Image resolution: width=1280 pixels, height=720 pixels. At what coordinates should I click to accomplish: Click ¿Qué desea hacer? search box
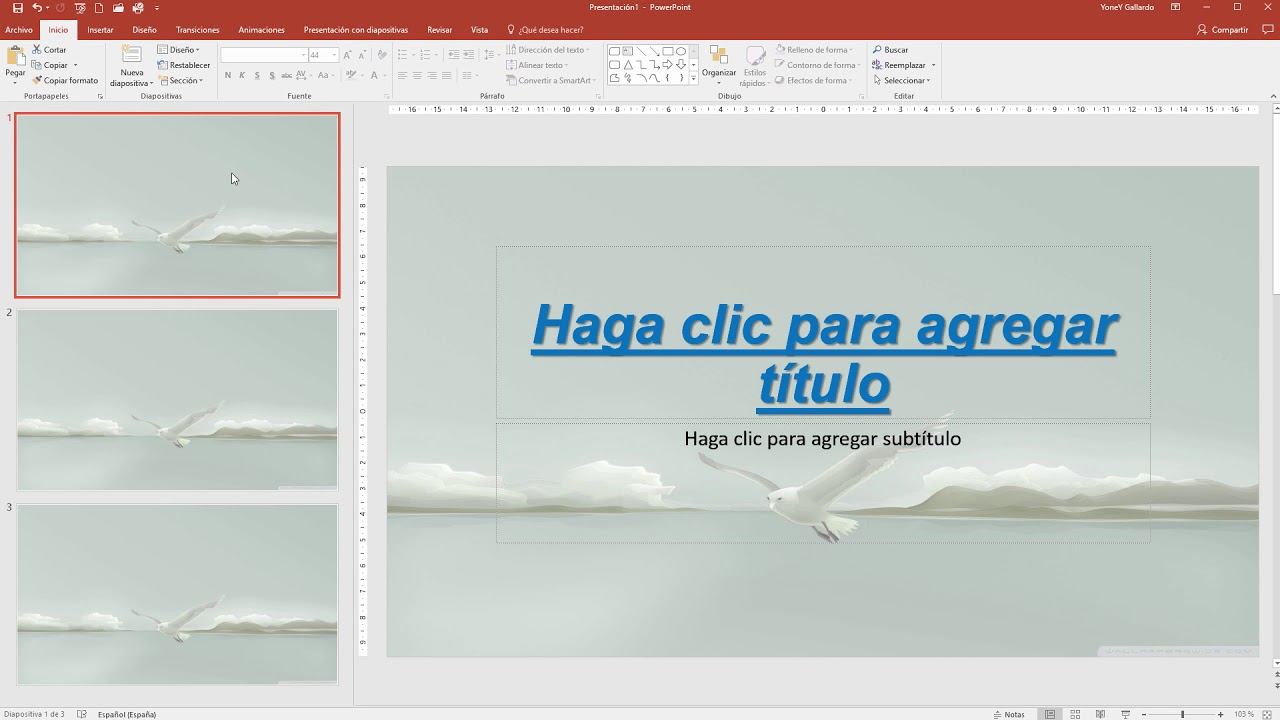[545, 30]
